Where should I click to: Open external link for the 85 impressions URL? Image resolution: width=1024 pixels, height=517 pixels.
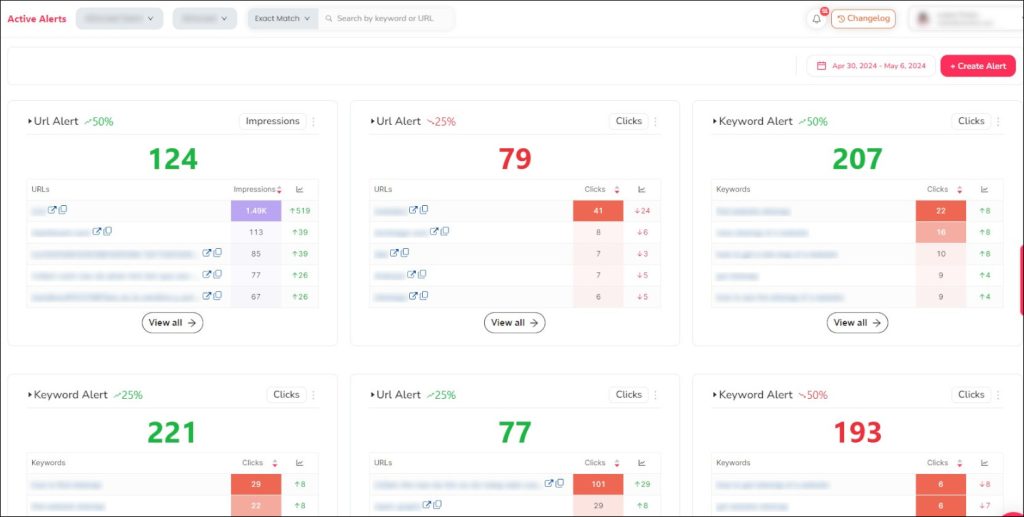[x=206, y=253]
